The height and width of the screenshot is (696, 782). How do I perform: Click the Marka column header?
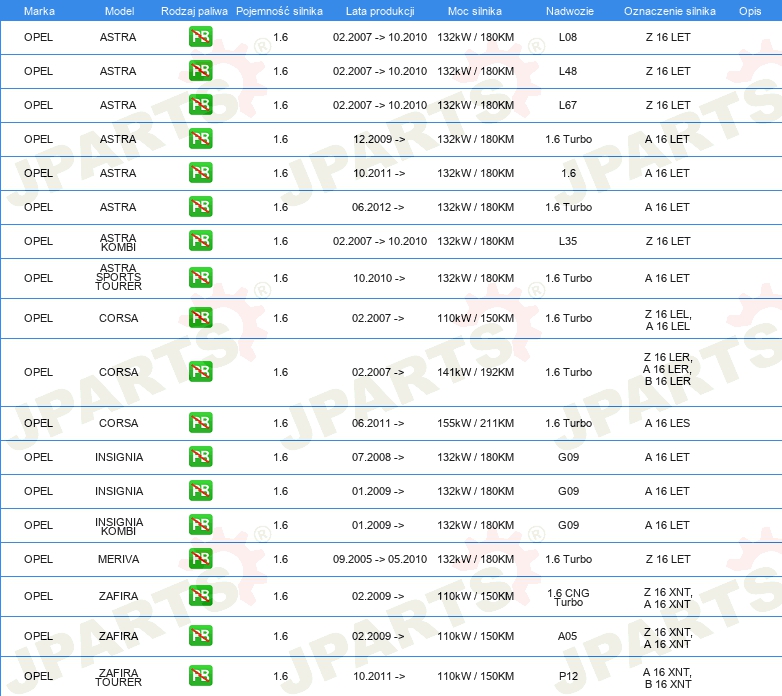[x=39, y=11]
